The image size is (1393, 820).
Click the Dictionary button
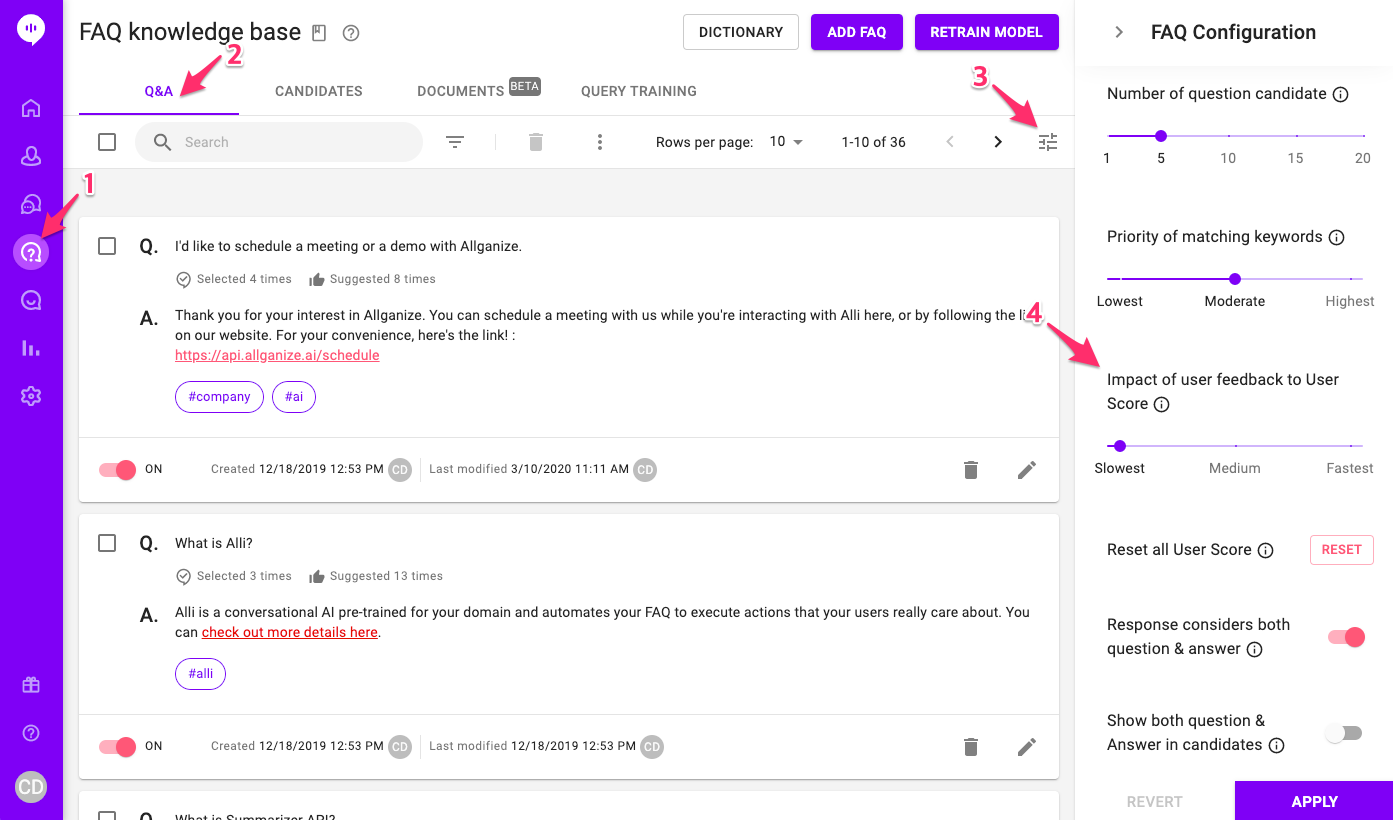pos(741,32)
